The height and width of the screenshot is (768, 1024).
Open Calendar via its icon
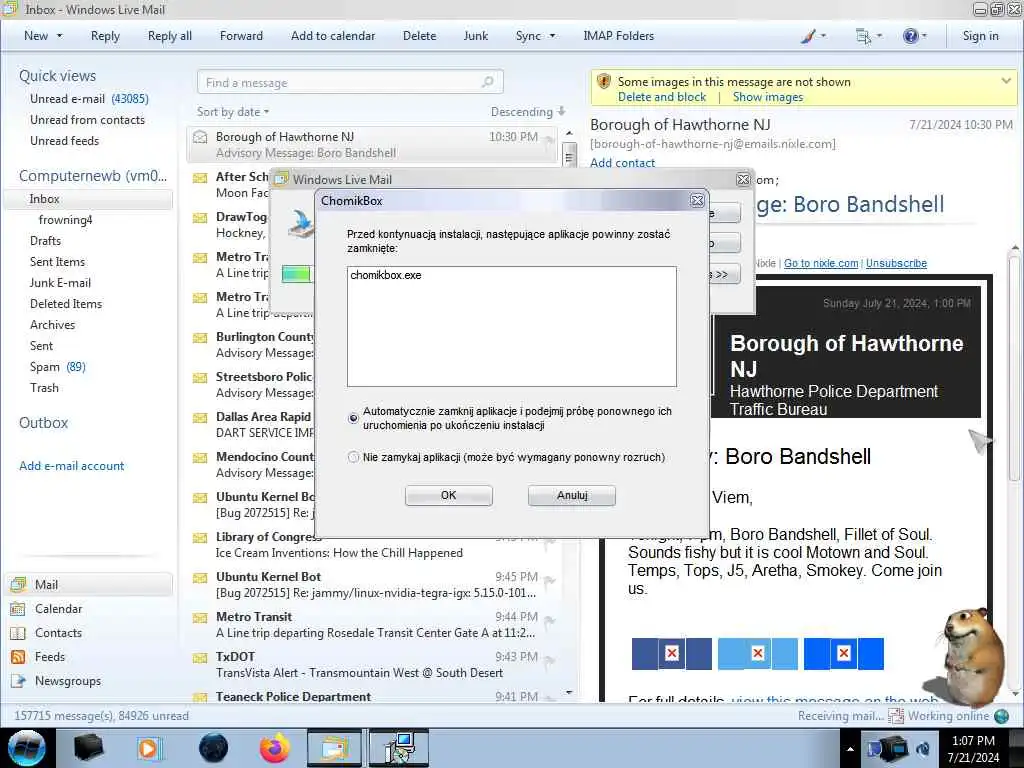(18, 609)
